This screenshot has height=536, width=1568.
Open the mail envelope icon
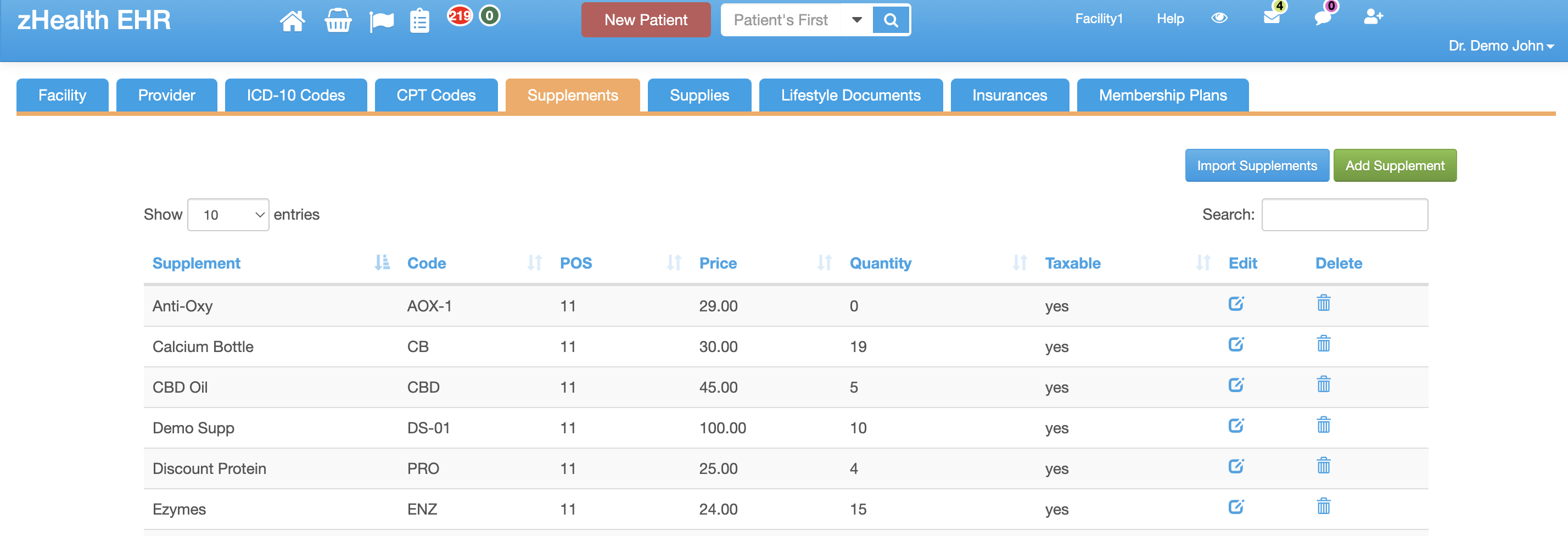[1272, 18]
